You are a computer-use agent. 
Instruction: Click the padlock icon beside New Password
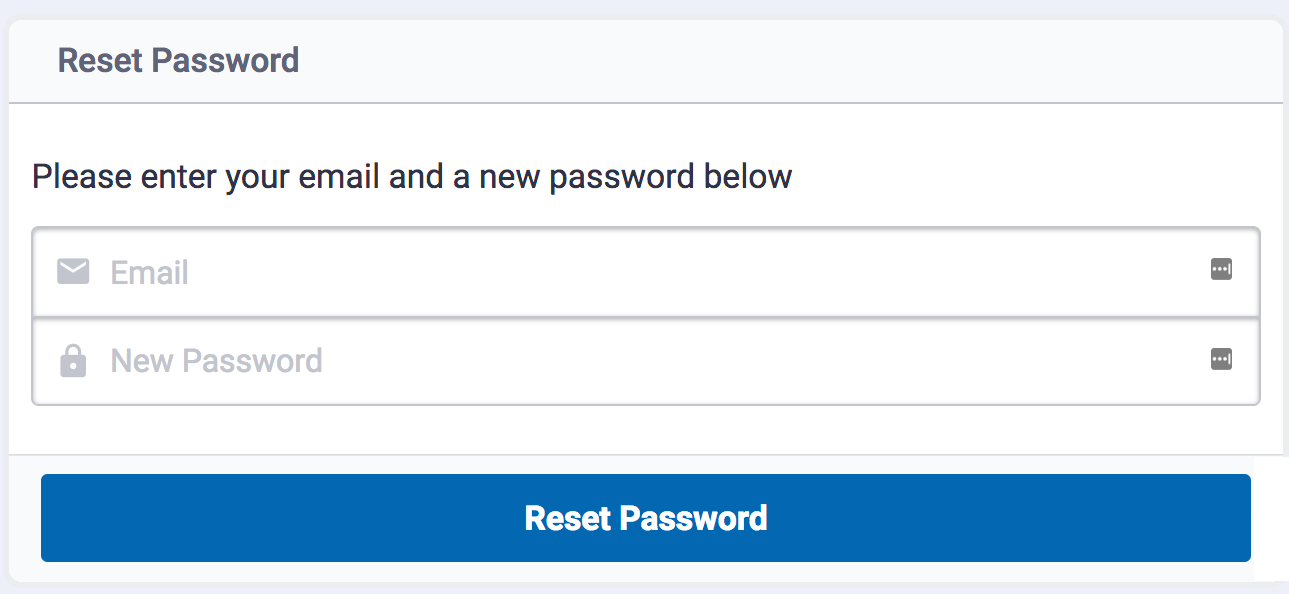click(x=73, y=360)
